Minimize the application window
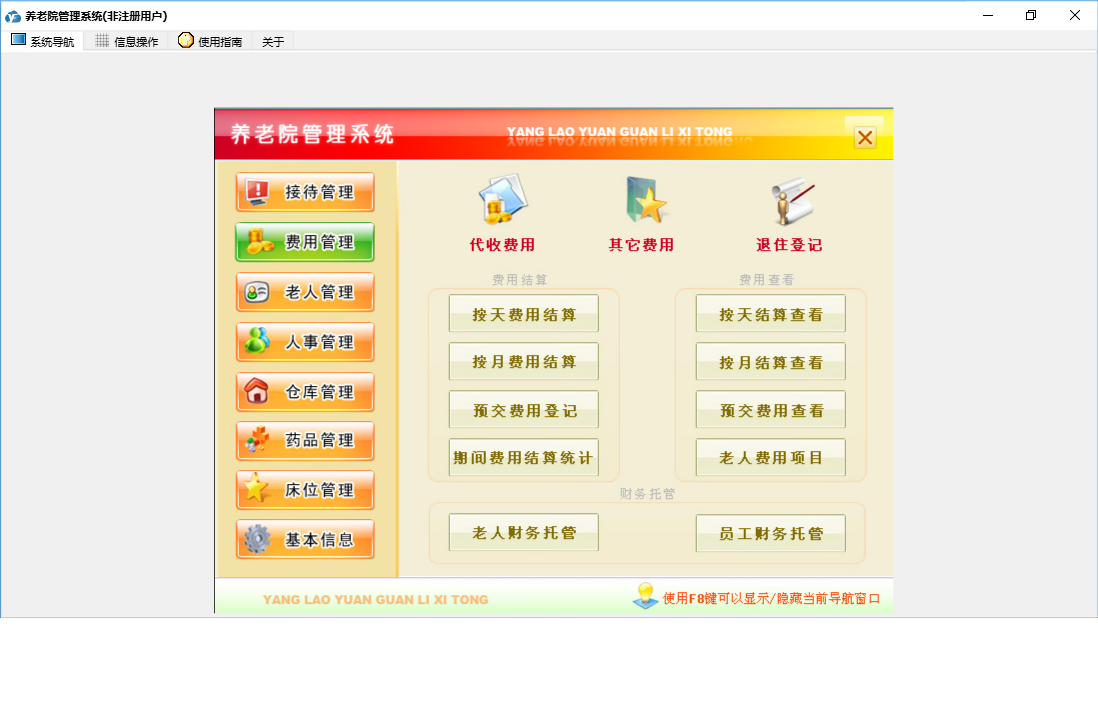 [988, 15]
